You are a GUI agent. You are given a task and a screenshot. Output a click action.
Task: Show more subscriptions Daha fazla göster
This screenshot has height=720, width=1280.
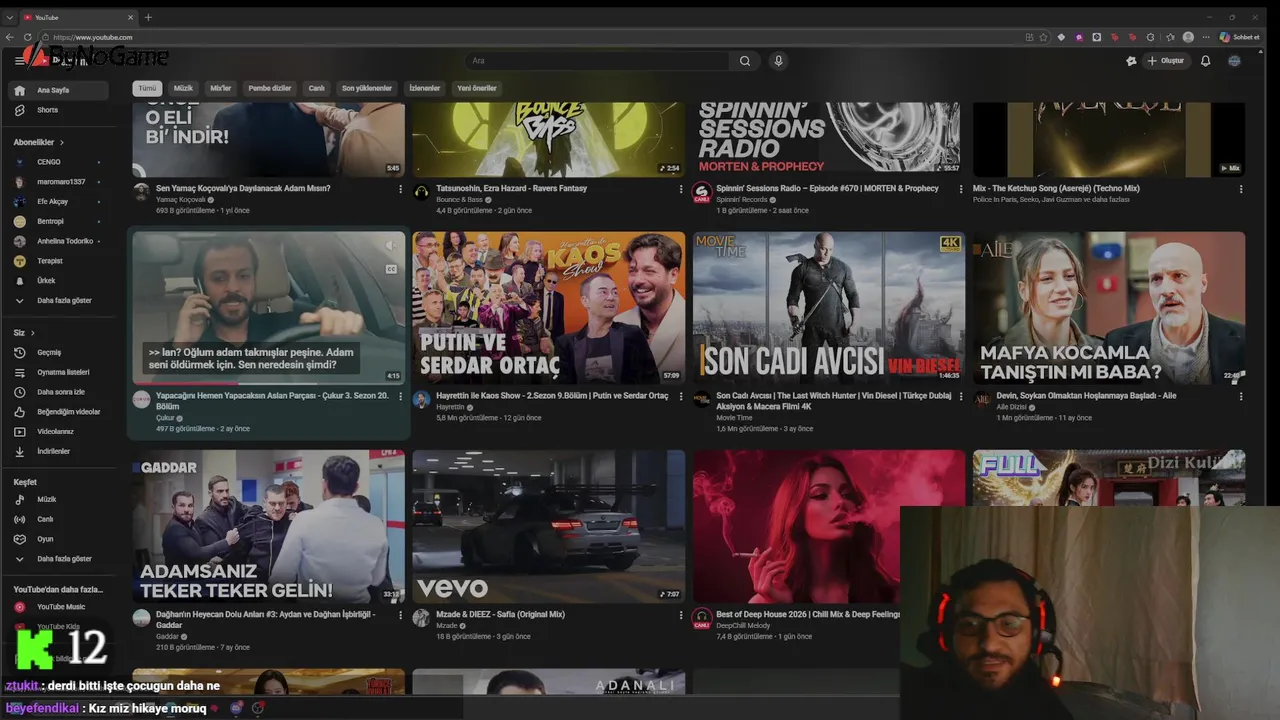click(59, 300)
